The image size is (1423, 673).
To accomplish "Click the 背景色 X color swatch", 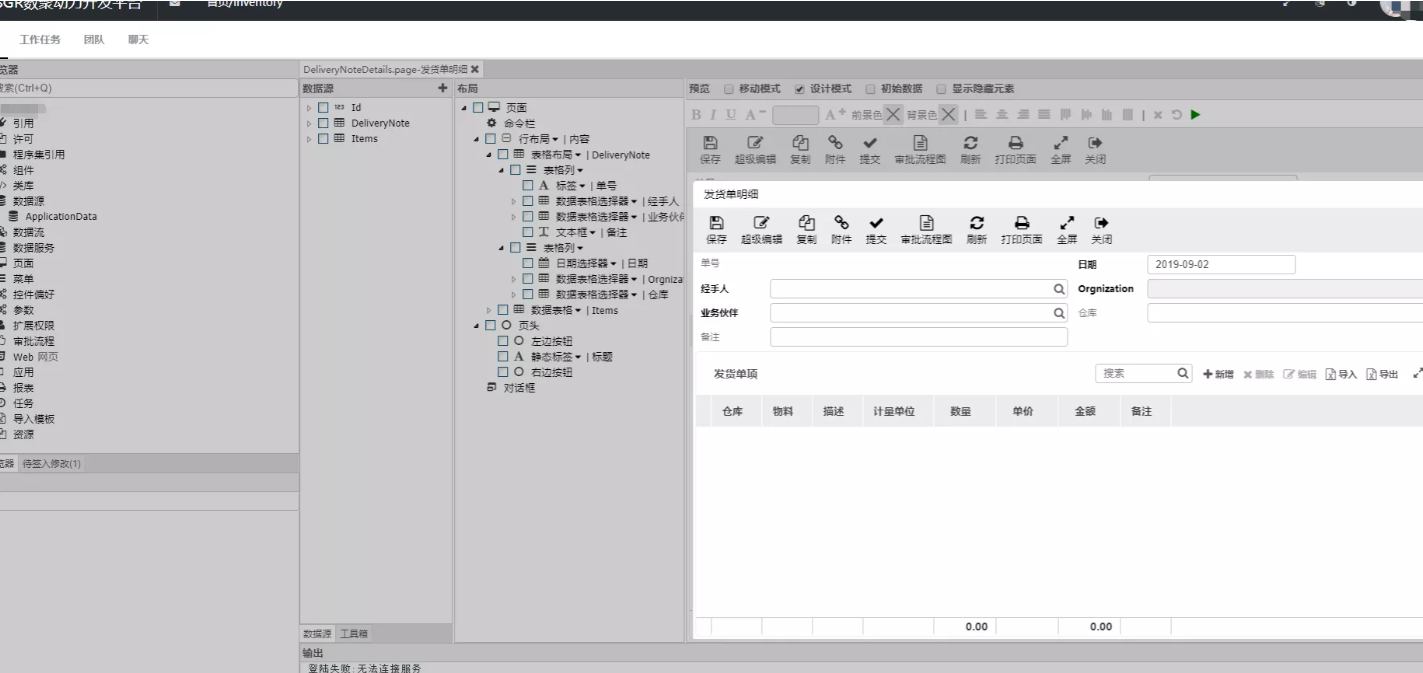I will pyautogui.click(x=948, y=115).
